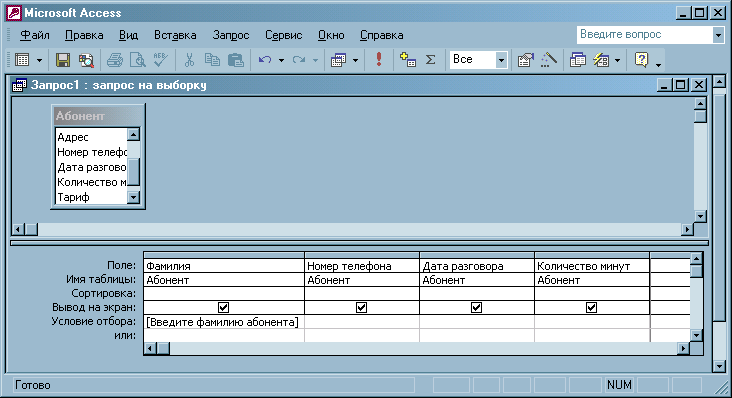The image size is (732, 398).
Task: Open the Redo history dropdown arrow
Action: point(315,60)
